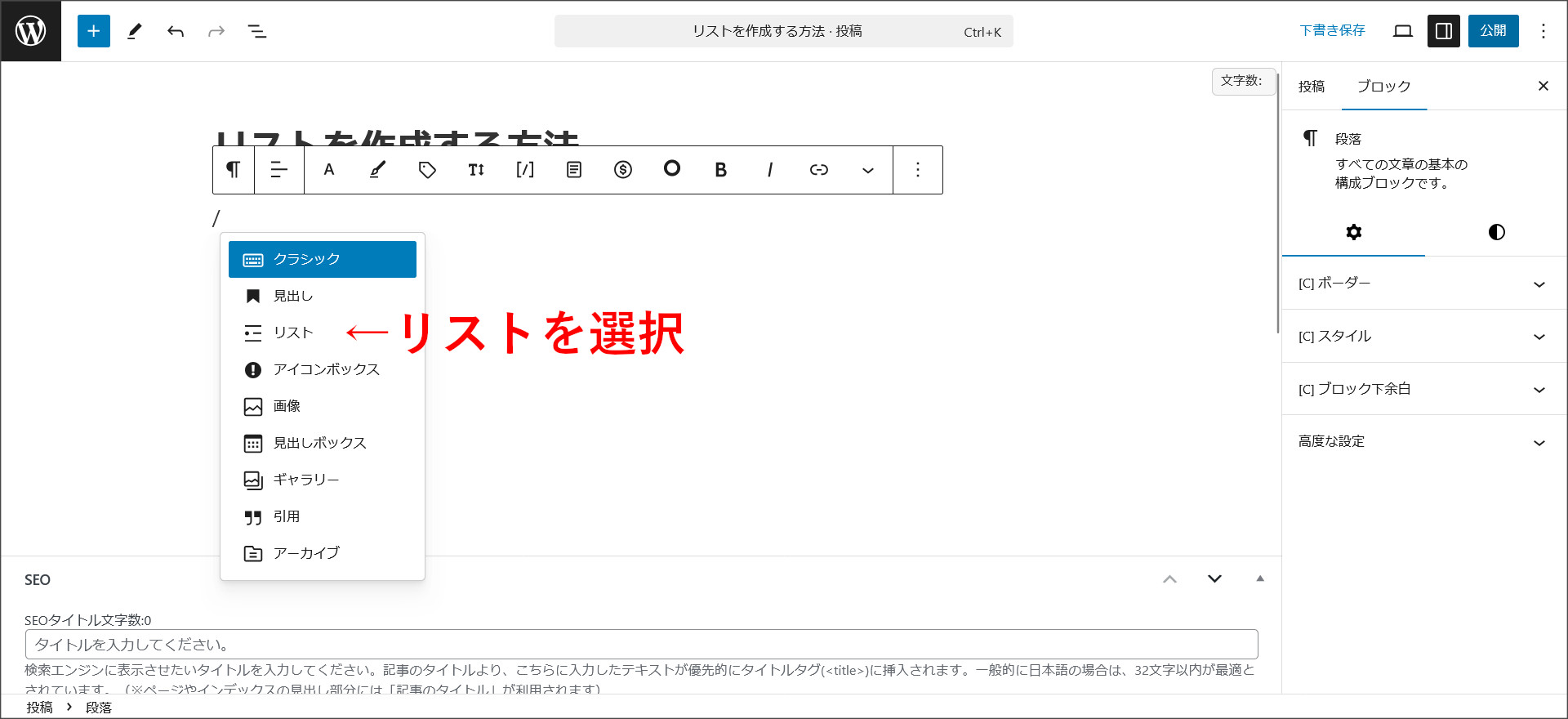Open more rich text controls dropdown
Image resolution: width=1568 pixels, height=719 pixels.
[868, 170]
